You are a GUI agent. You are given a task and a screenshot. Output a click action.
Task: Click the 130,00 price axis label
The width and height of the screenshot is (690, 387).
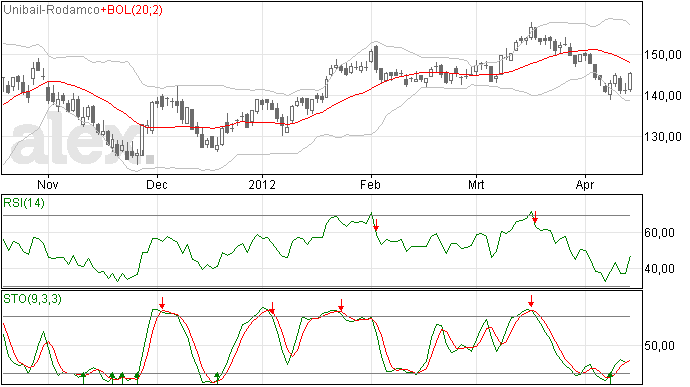pyautogui.click(x=662, y=136)
